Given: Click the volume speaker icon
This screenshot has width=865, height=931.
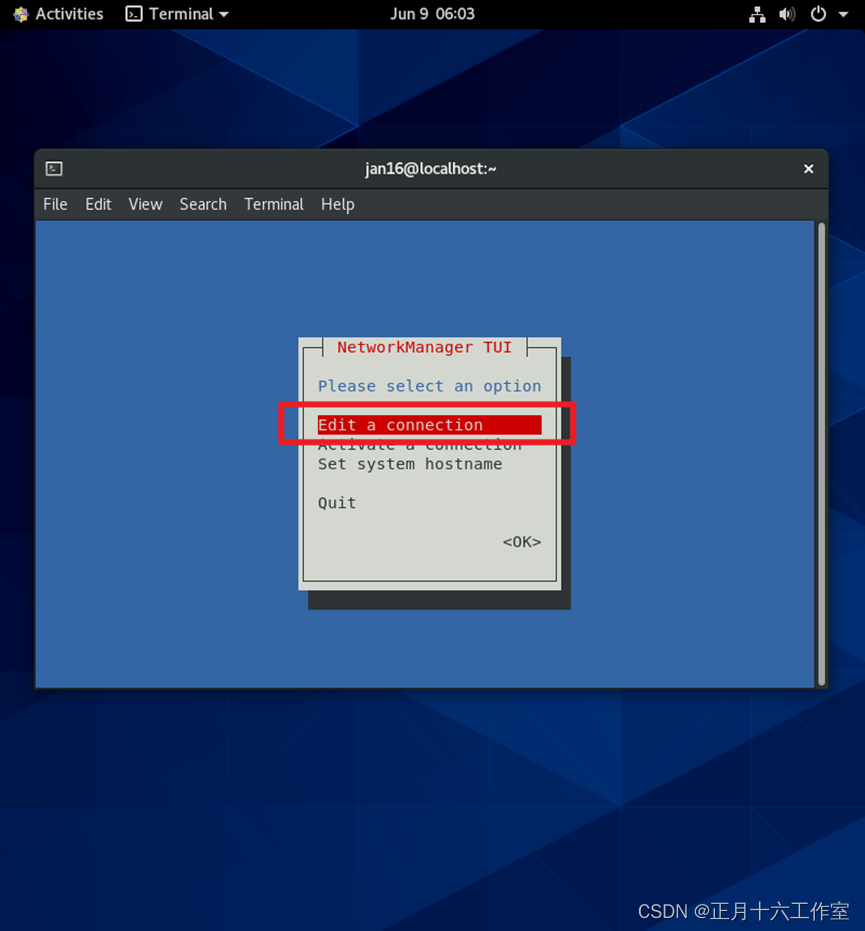Looking at the screenshot, I should click(x=787, y=14).
